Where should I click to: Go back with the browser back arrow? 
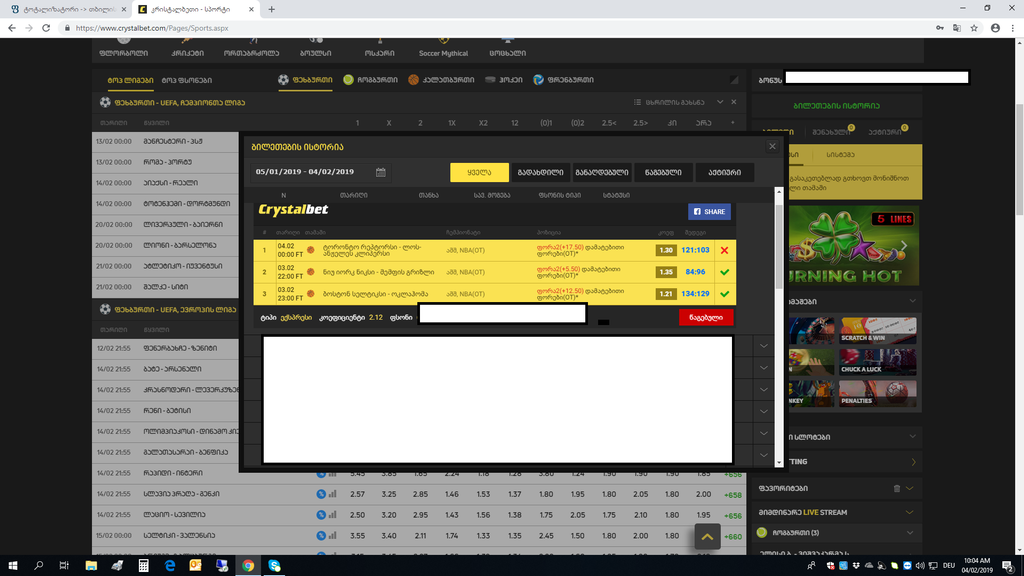point(12,28)
